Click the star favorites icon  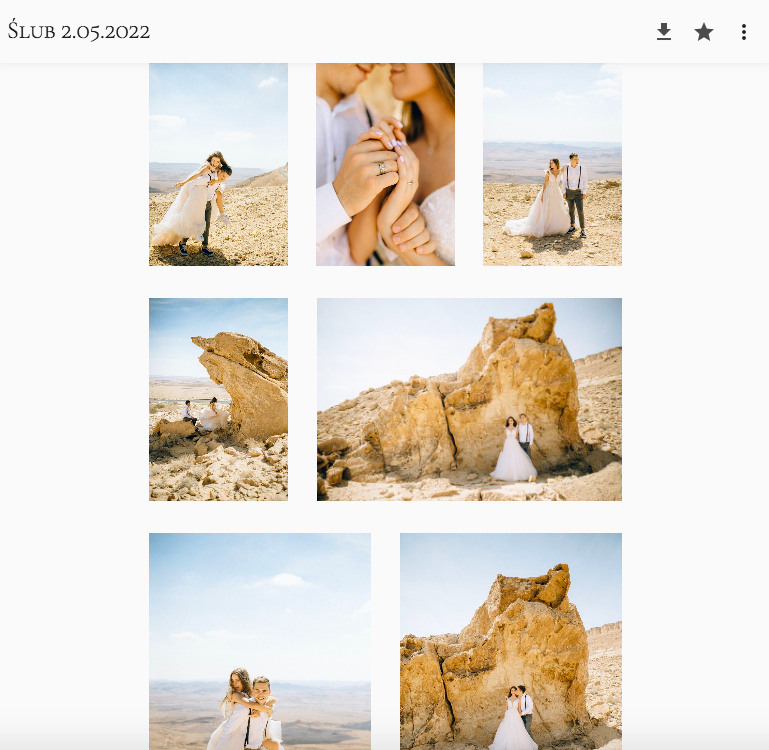point(704,32)
